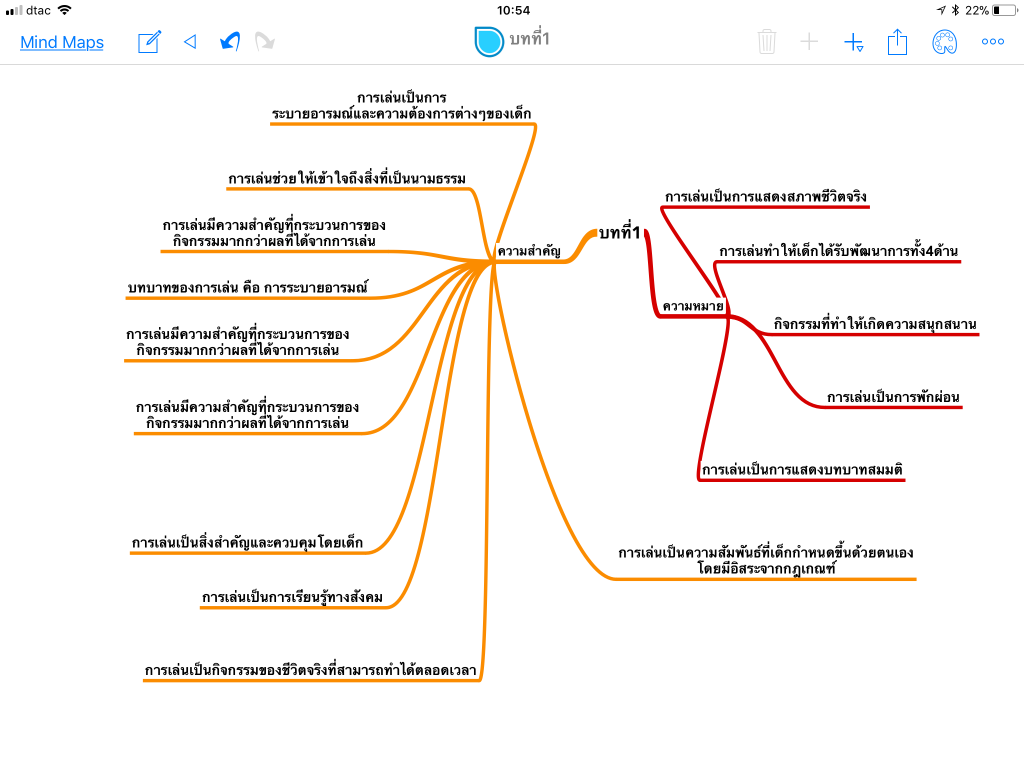This screenshot has height=768, width=1024.
Task: Tap the การเล่นเป็นการพักผ่อน topic
Action: point(893,398)
